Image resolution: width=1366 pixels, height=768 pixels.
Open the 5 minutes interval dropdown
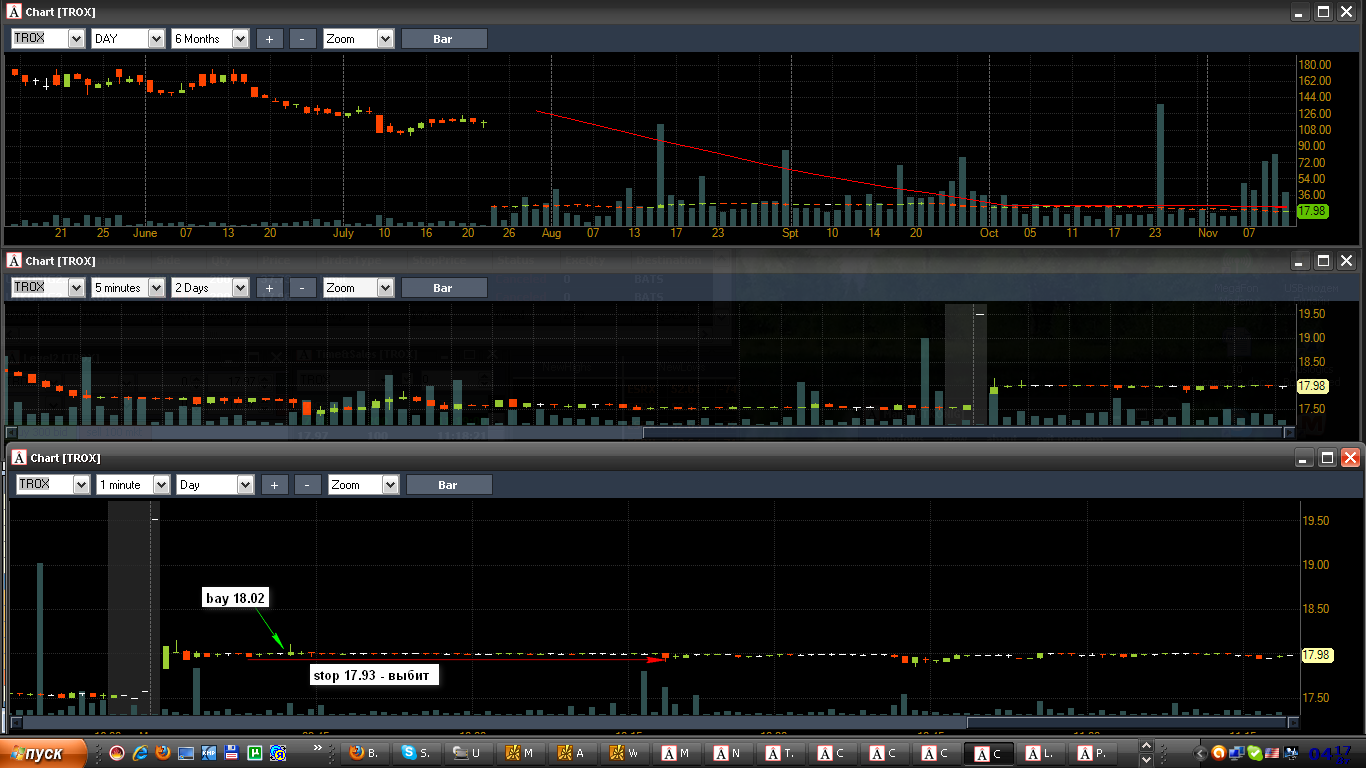156,288
